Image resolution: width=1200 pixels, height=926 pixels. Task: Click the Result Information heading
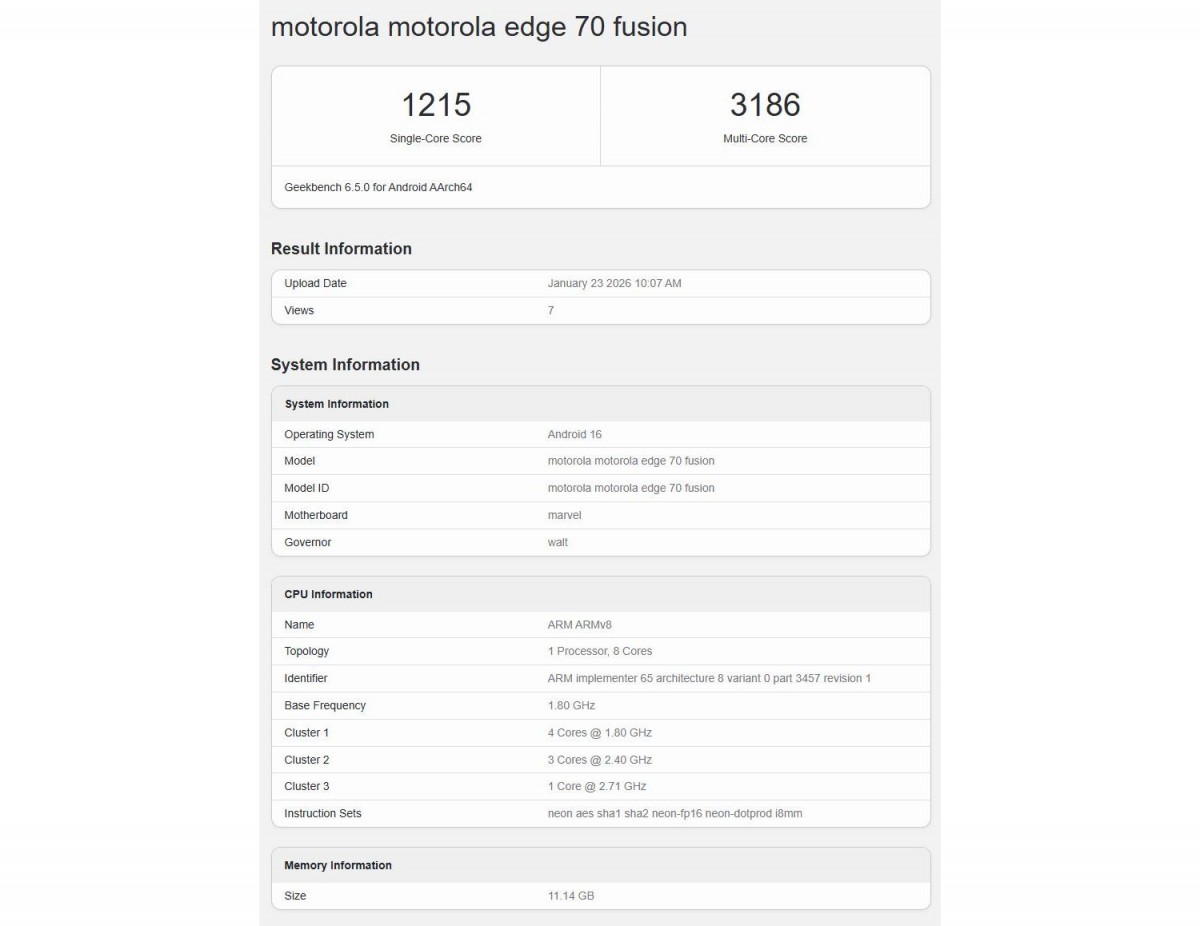341,248
